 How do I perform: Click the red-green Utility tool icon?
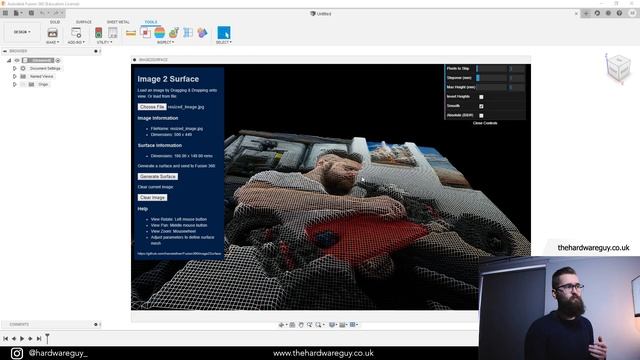[x=98, y=33]
